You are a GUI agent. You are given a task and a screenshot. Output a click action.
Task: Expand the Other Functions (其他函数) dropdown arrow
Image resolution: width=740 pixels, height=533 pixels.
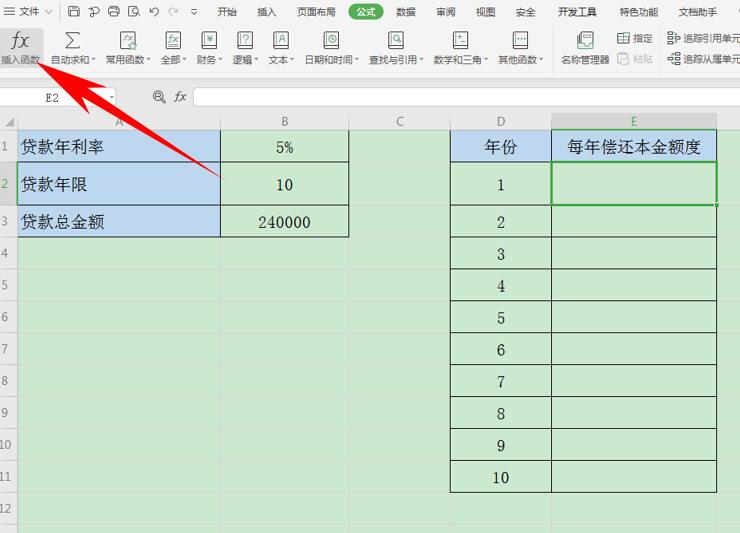click(541, 59)
